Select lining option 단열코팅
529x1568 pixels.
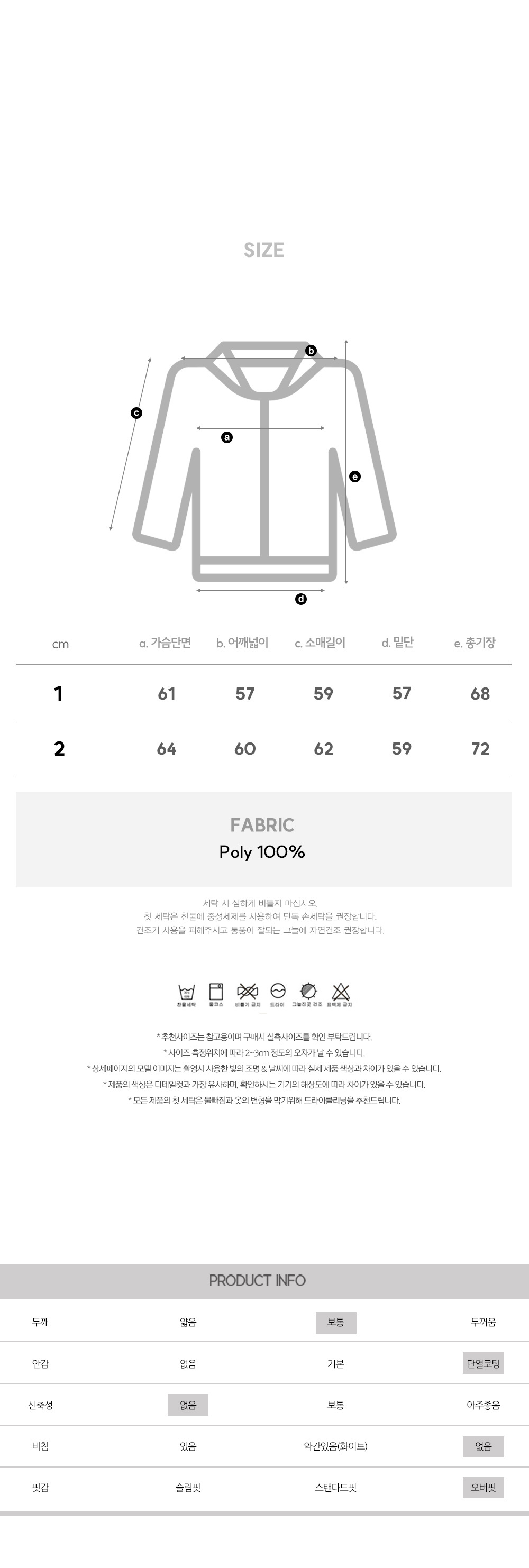[x=483, y=1363]
